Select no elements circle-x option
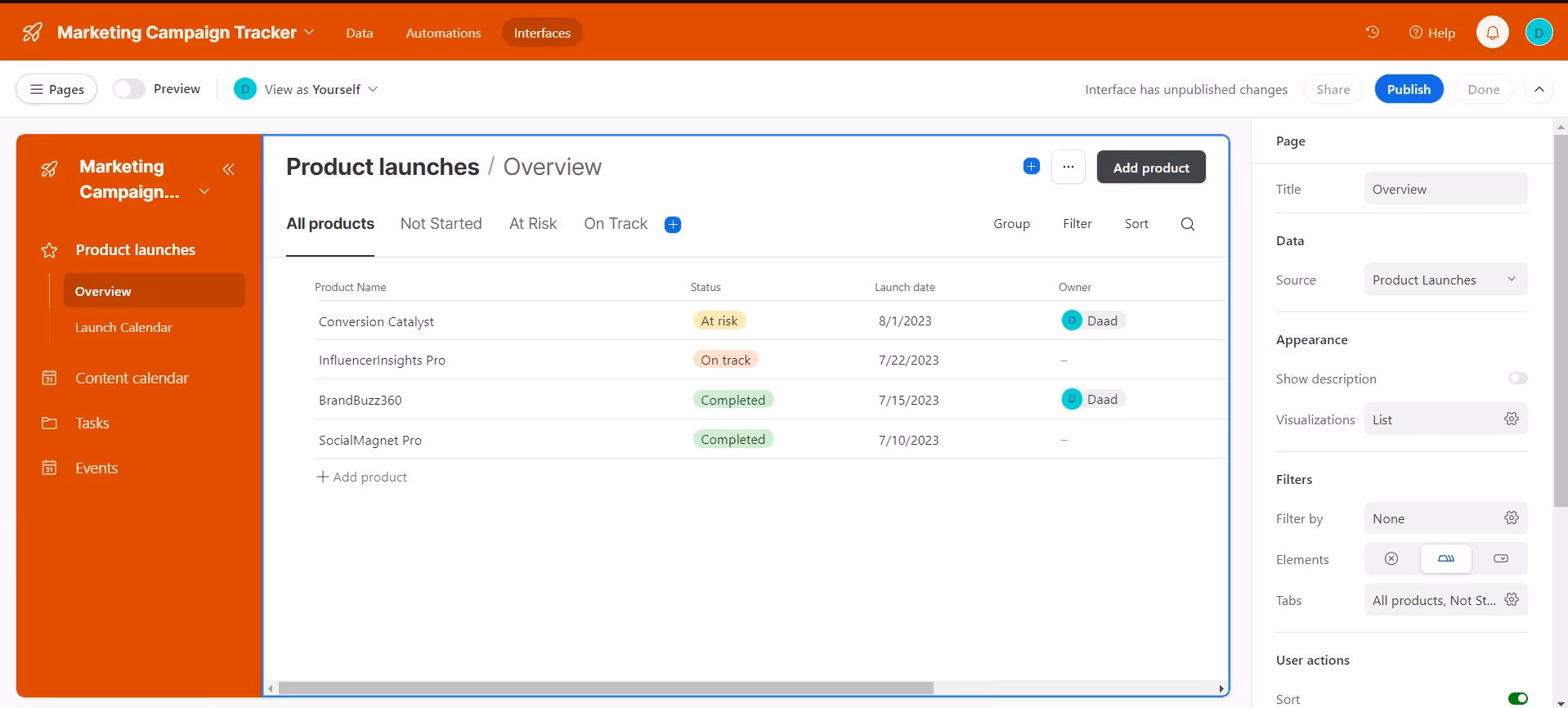This screenshot has width=1568, height=708. pyautogui.click(x=1391, y=558)
